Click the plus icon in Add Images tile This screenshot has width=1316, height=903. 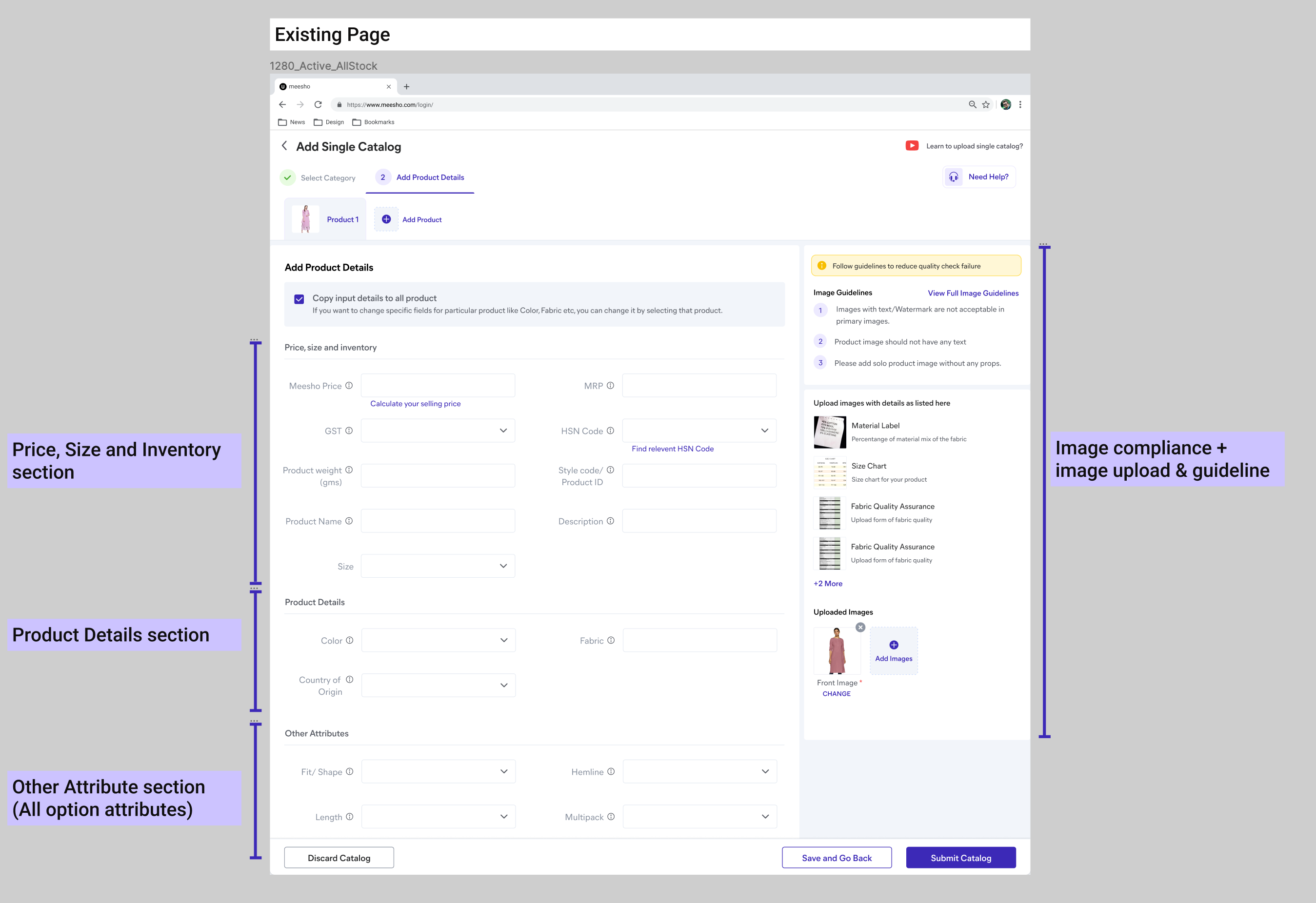pyautogui.click(x=894, y=645)
